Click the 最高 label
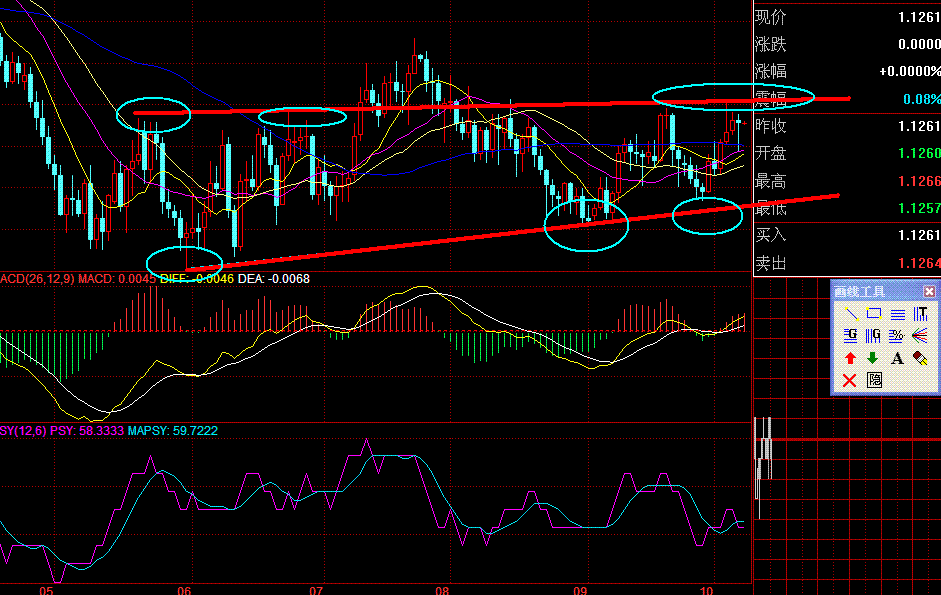The width and height of the screenshot is (941, 595). tap(771, 181)
